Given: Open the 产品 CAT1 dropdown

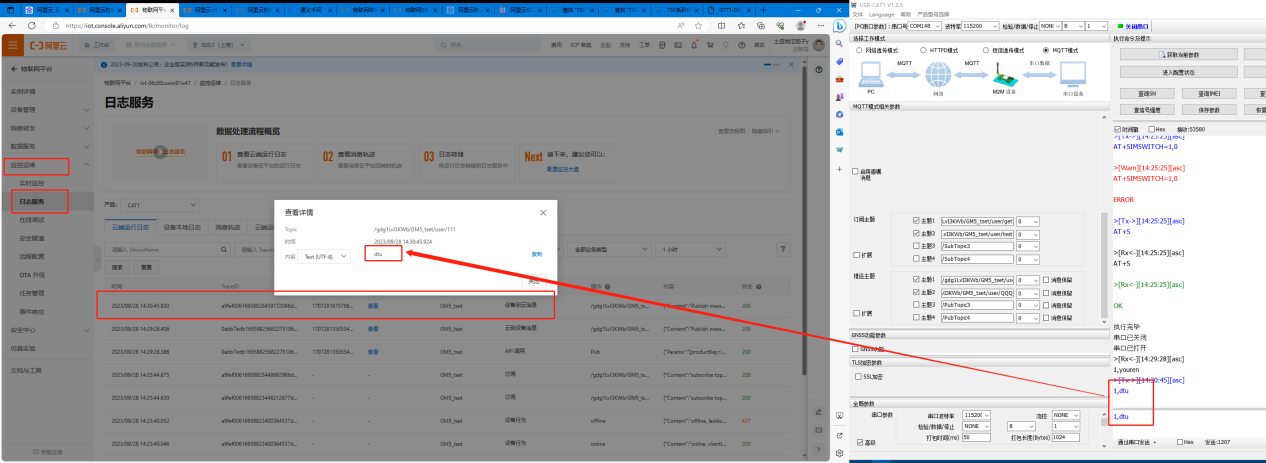Looking at the screenshot, I should coord(151,205).
